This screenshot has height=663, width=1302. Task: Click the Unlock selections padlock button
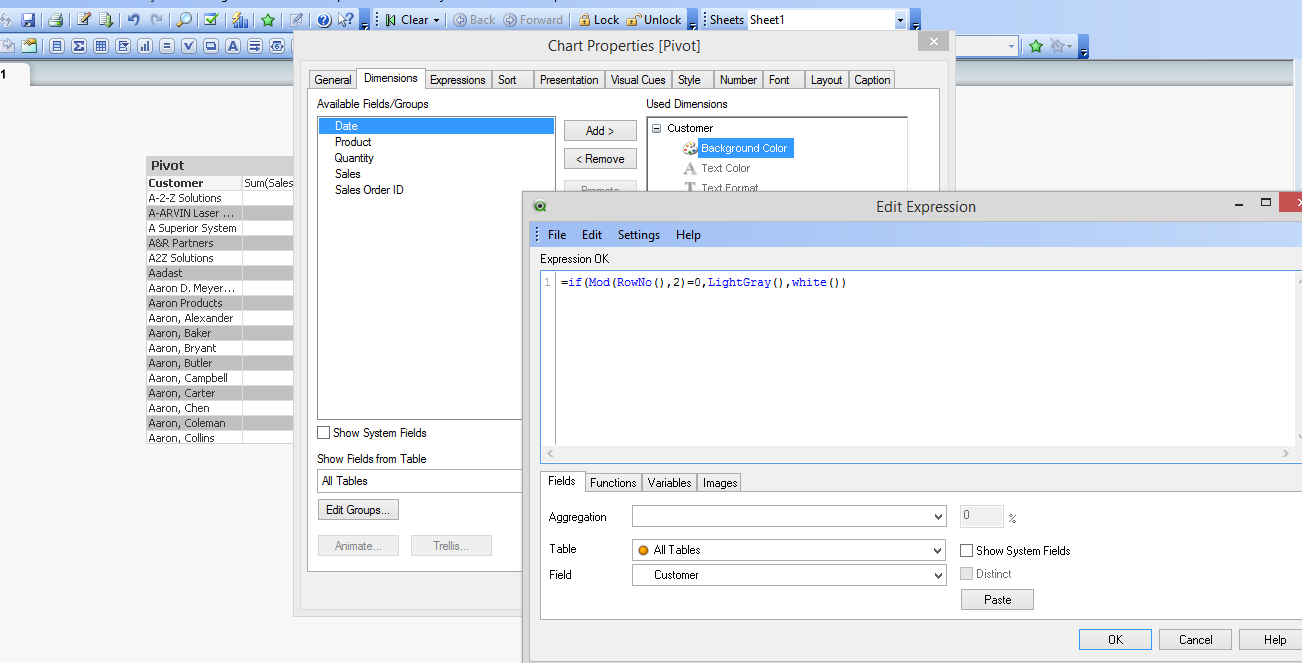654,19
